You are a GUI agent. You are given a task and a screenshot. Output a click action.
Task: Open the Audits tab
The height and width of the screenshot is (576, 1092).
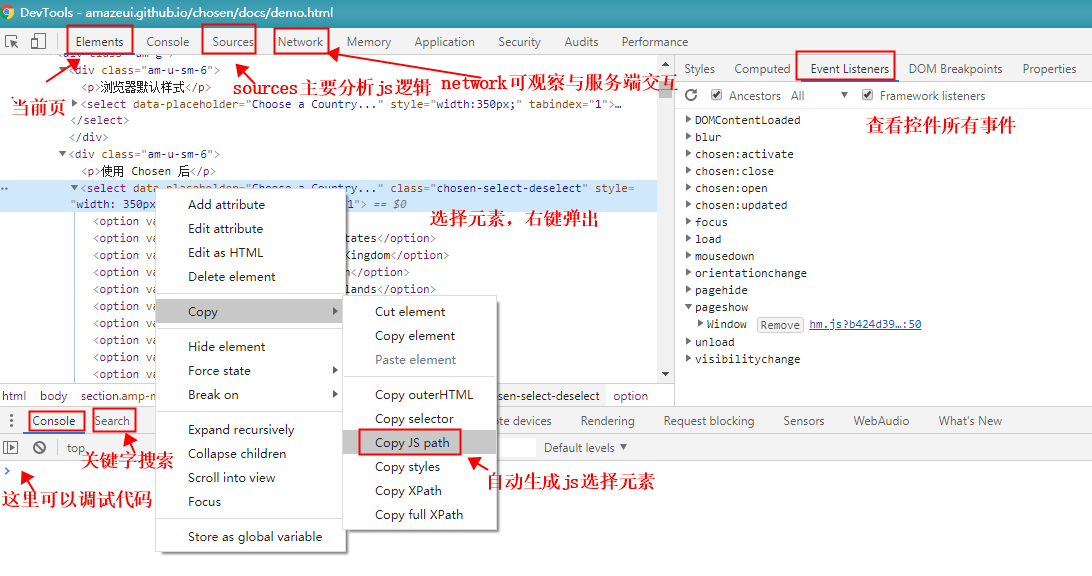(x=581, y=42)
